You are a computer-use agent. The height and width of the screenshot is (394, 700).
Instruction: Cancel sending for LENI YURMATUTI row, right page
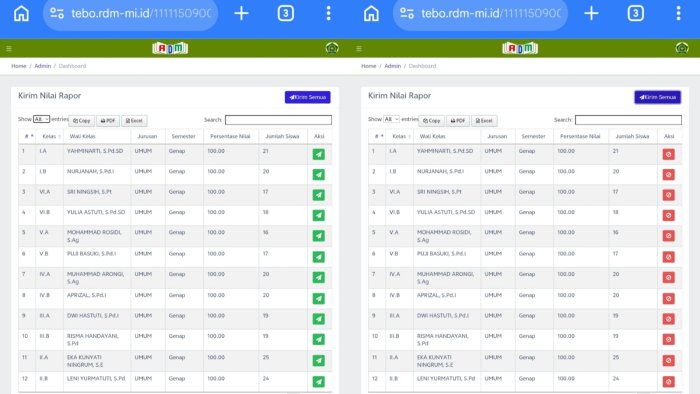pyautogui.click(x=668, y=382)
